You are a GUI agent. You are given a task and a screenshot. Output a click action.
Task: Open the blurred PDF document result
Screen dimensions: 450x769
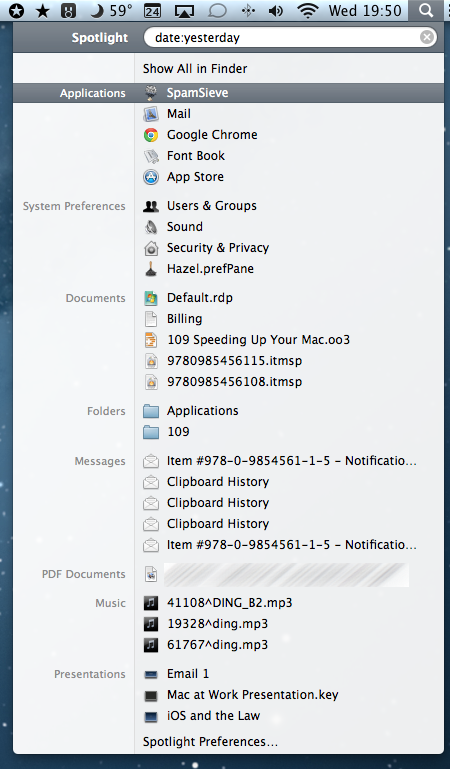pyautogui.click(x=286, y=575)
